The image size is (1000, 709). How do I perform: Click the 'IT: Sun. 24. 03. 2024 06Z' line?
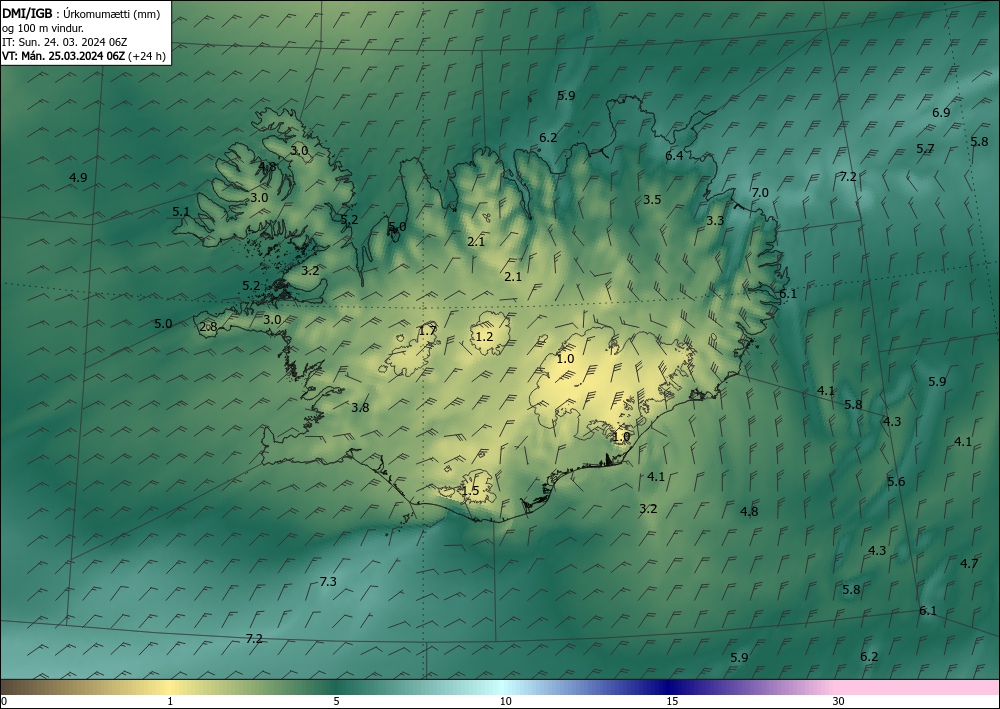[x=65, y=42]
